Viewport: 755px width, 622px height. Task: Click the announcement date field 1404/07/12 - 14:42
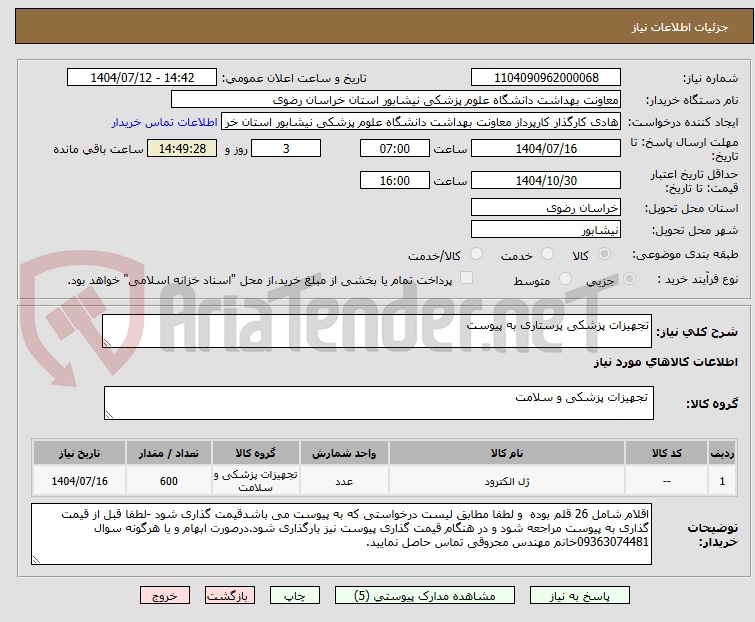click(142, 78)
